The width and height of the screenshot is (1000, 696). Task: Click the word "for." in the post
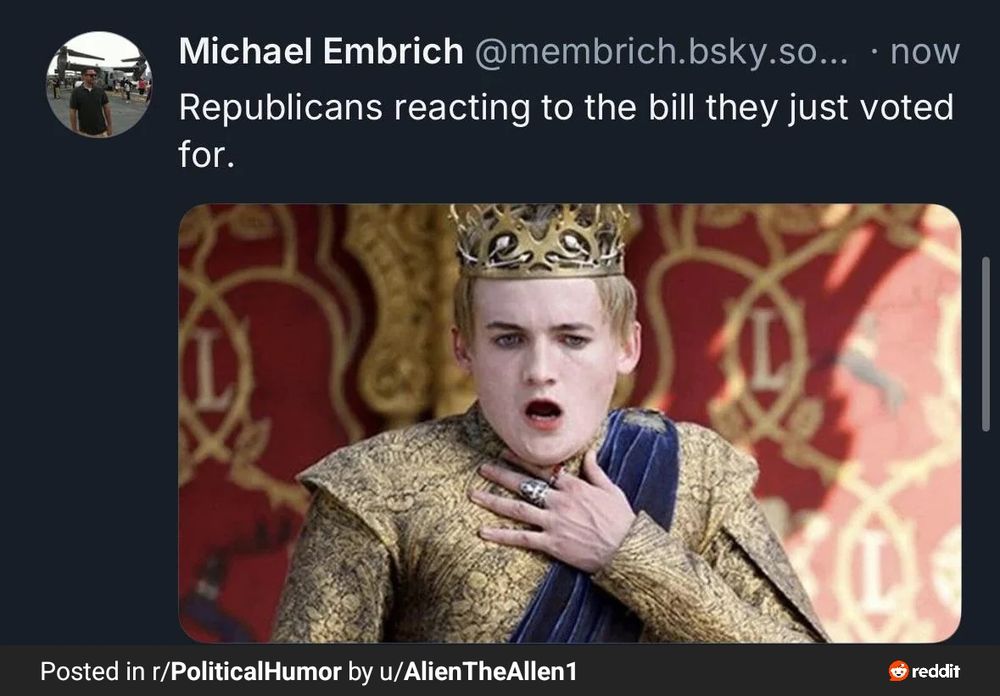pyautogui.click(x=207, y=154)
